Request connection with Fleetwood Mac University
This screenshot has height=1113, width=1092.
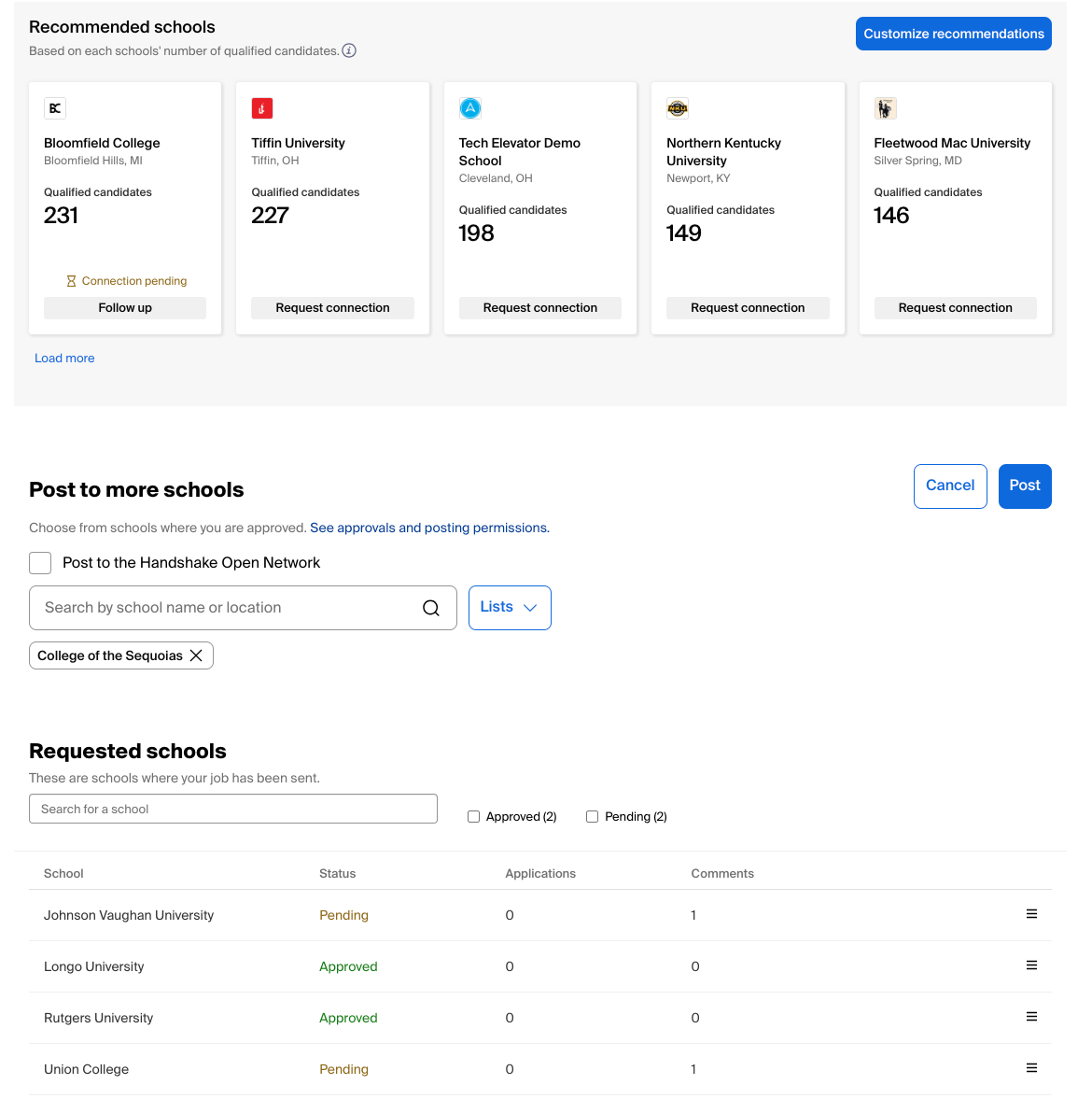(x=955, y=308)
